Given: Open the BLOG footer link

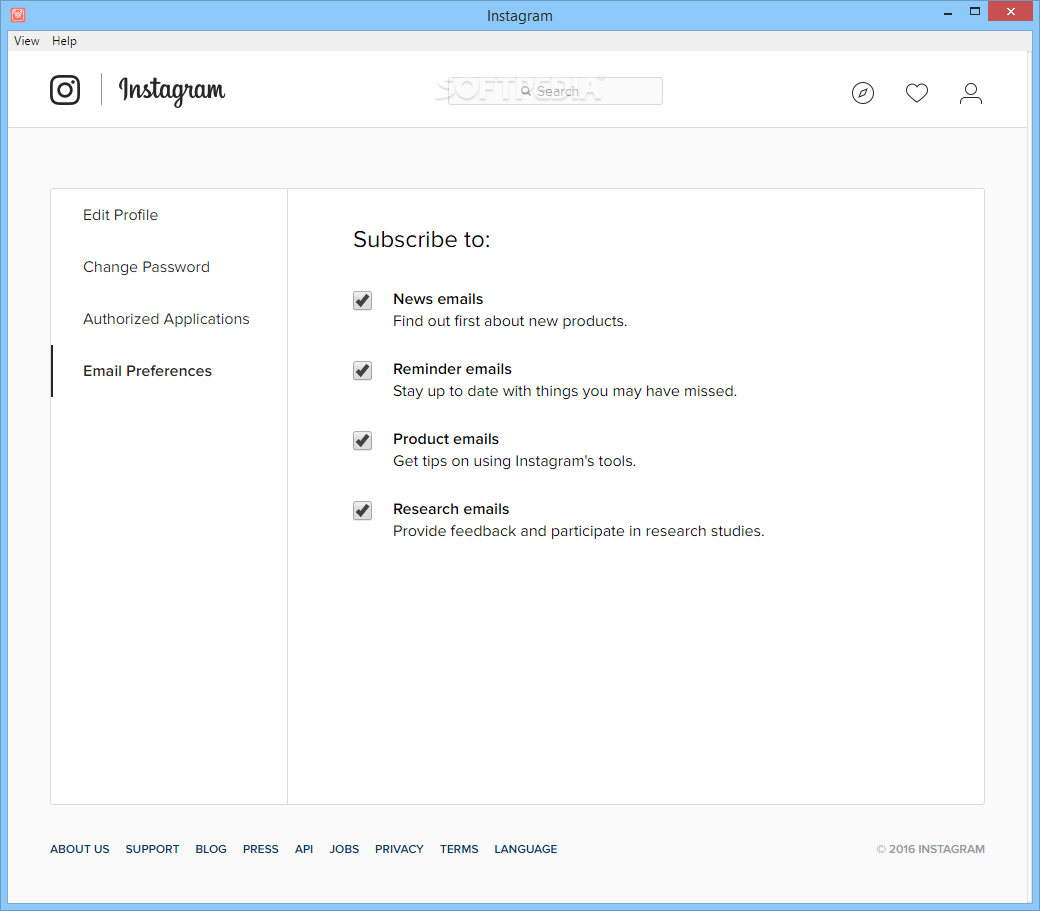Looking at the screenshot, I should coord(211,849).
